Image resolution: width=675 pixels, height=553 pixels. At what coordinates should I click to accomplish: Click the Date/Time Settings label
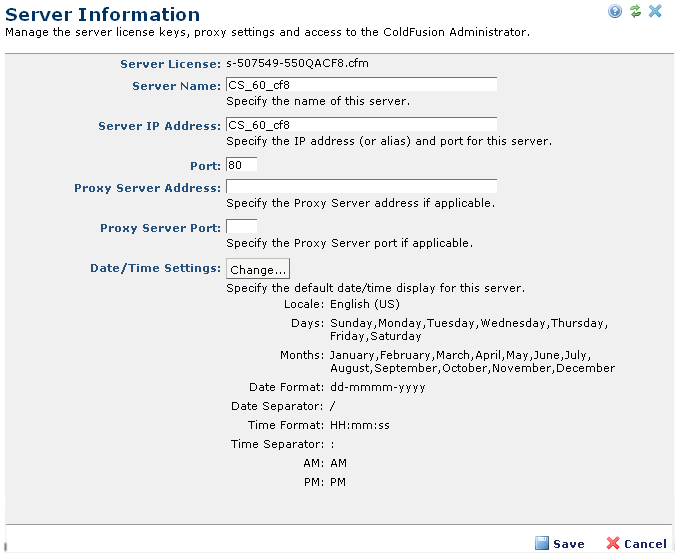[x=154, y=268]
